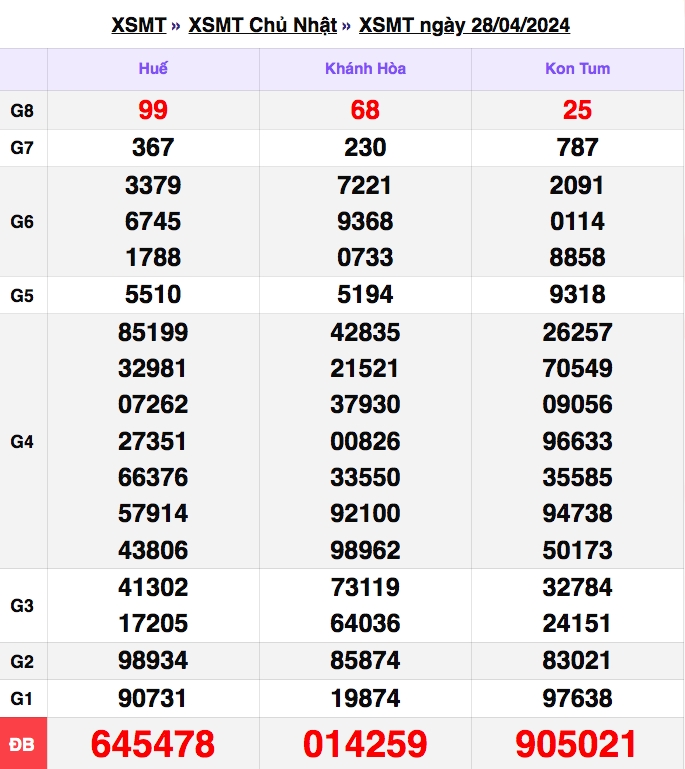Click the ĐB special prize label
Viewport: 685px width, 769px height.
coord(23,744)
